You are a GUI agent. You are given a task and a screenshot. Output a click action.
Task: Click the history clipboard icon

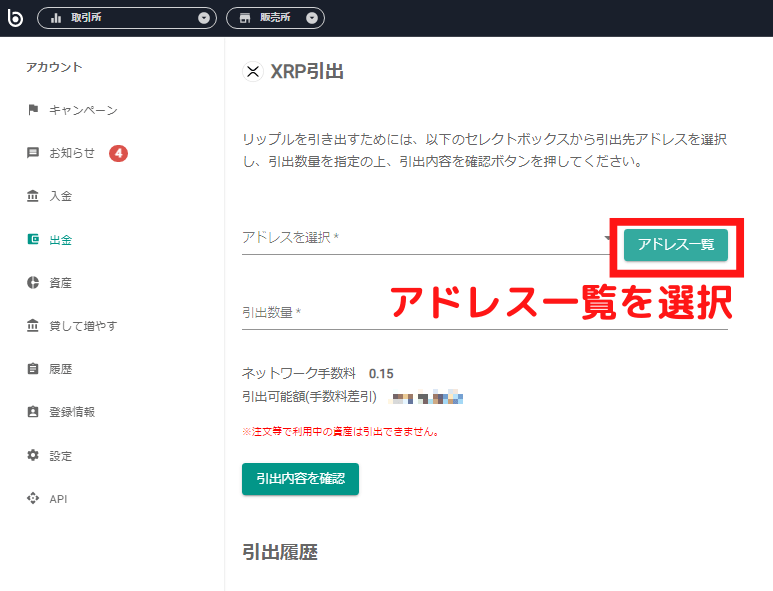click(33, 369)
